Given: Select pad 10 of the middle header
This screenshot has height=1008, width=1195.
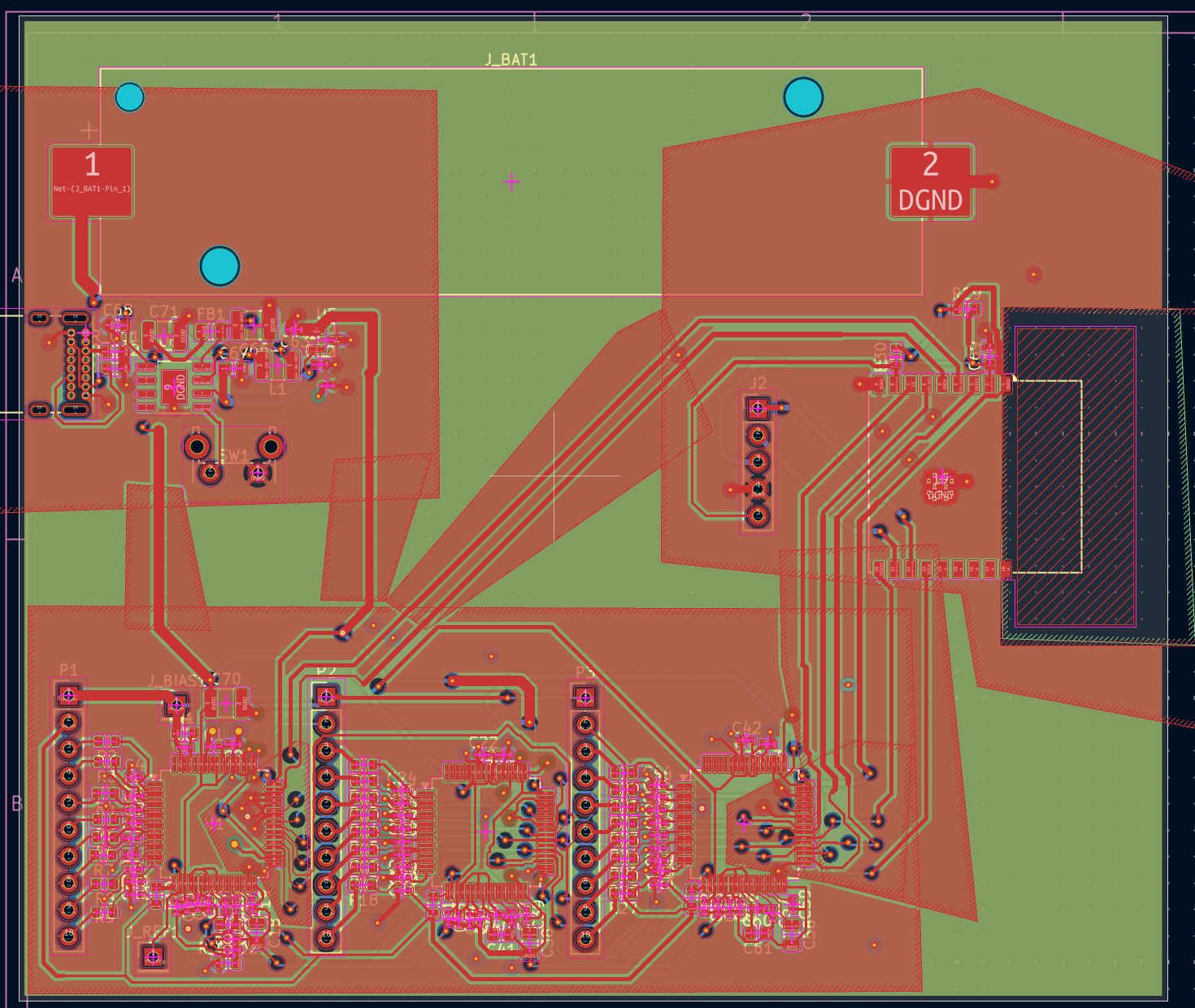Looking at the screenshot, I should point(326,937).
